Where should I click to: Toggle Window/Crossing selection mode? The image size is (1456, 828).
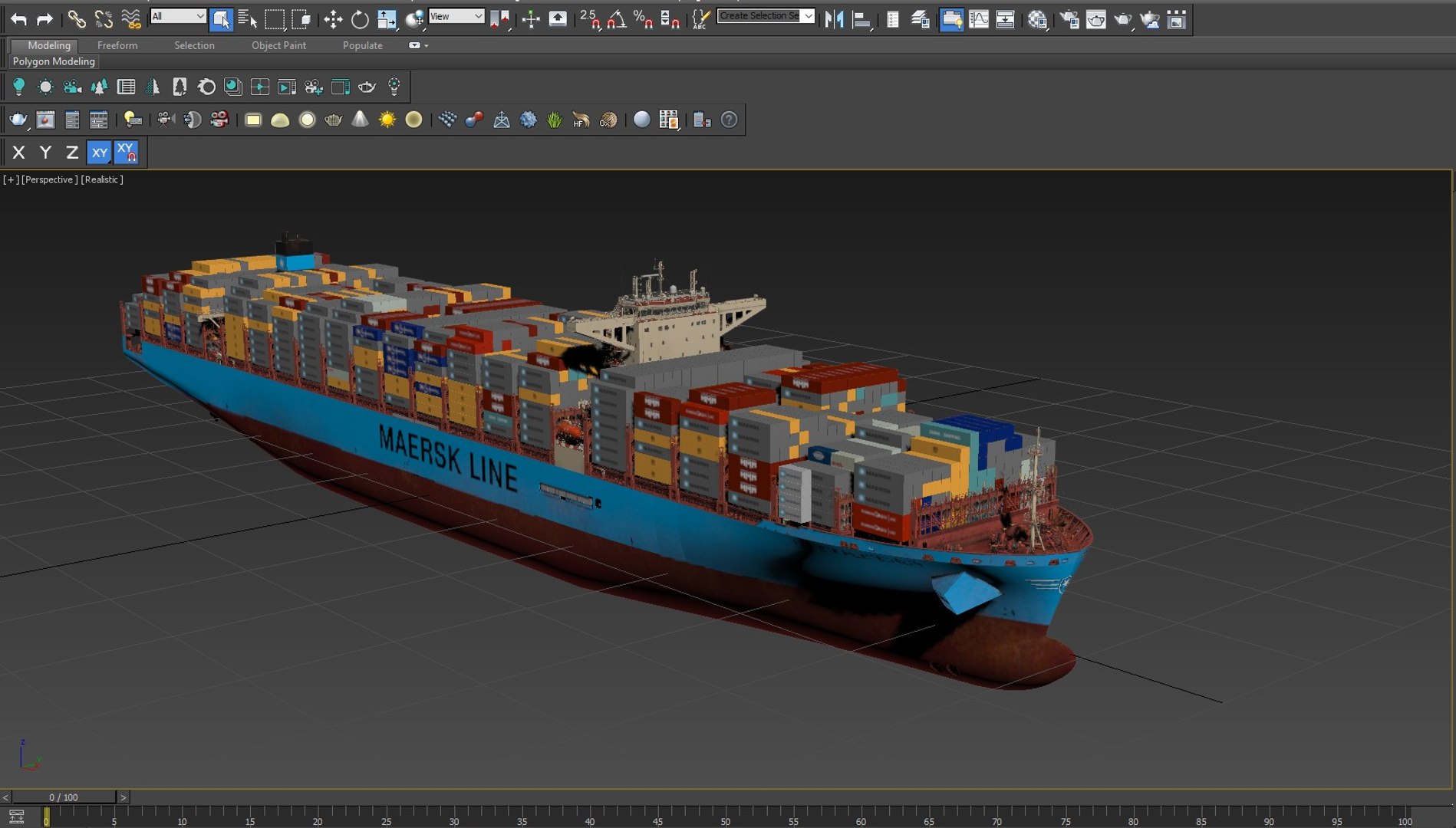[301, 19]
